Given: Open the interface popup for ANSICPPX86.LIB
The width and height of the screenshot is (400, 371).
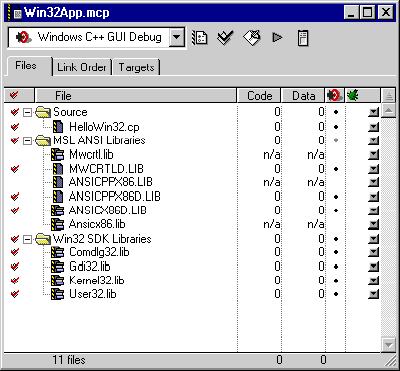Looking at the screenshot, I should click(374, 182).
